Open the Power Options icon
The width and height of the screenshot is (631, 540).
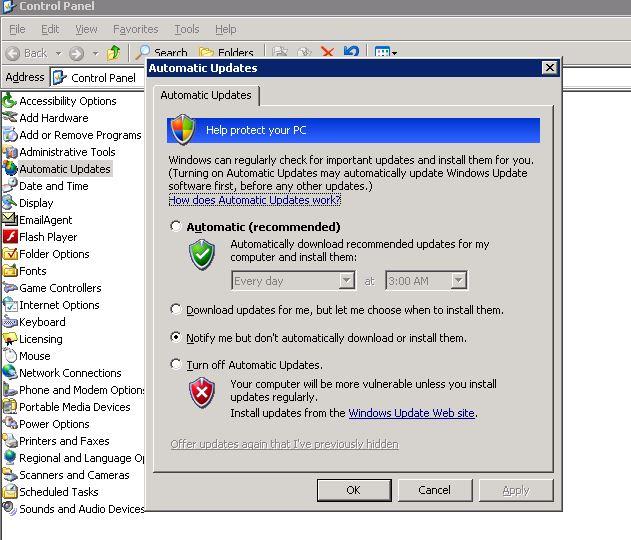9,424
